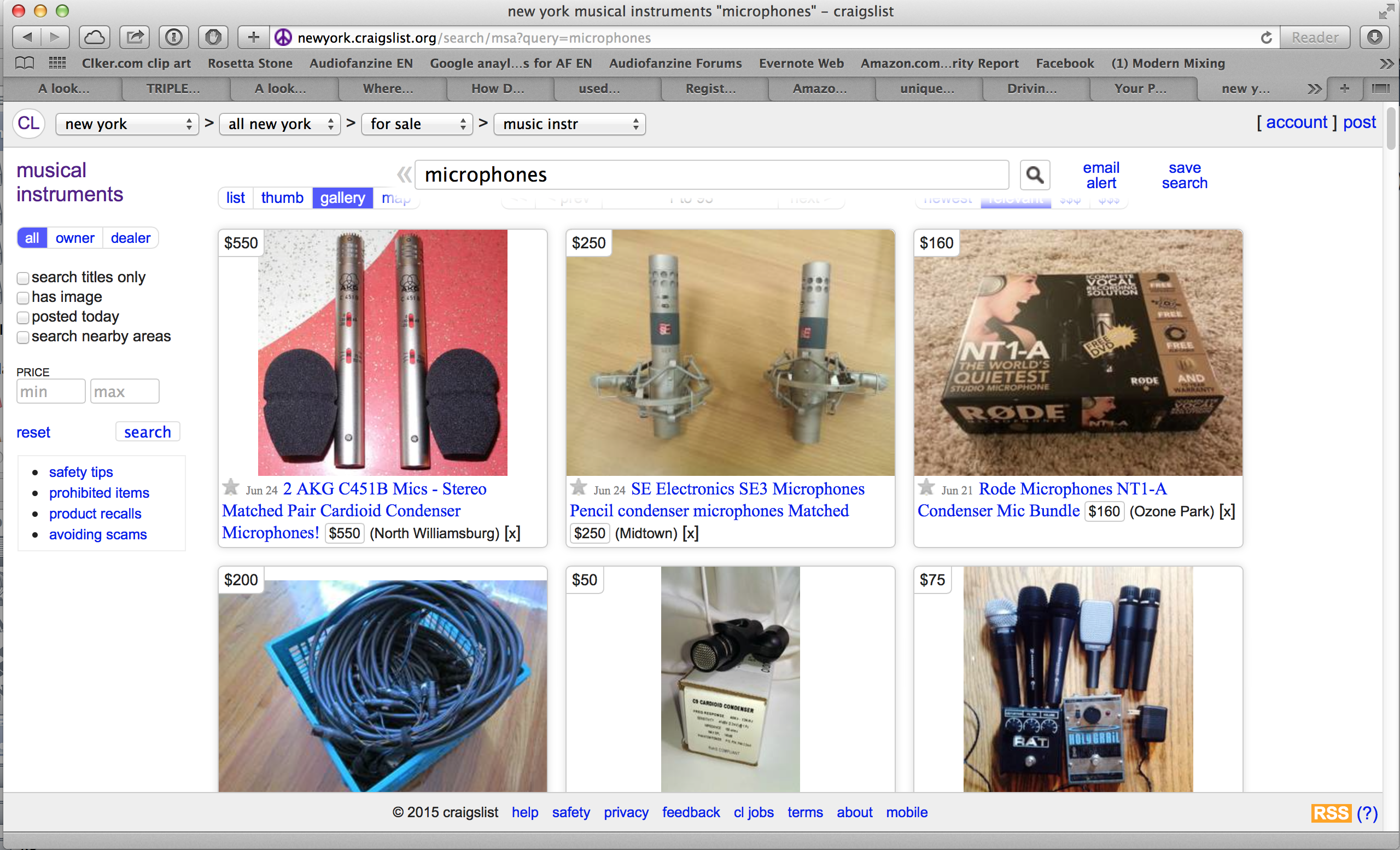Image resolution: width=1400 pixels, height=850 pixels.
Task: Switch to the thumb view tab
Action: click(282, 197)
